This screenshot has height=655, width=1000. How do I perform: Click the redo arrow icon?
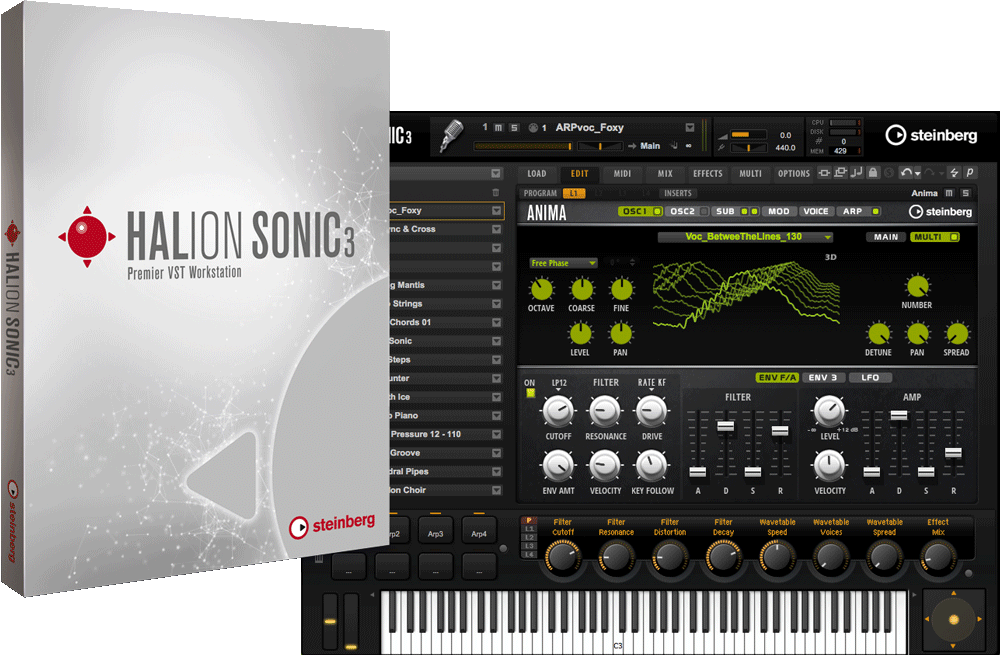[930, 172]
